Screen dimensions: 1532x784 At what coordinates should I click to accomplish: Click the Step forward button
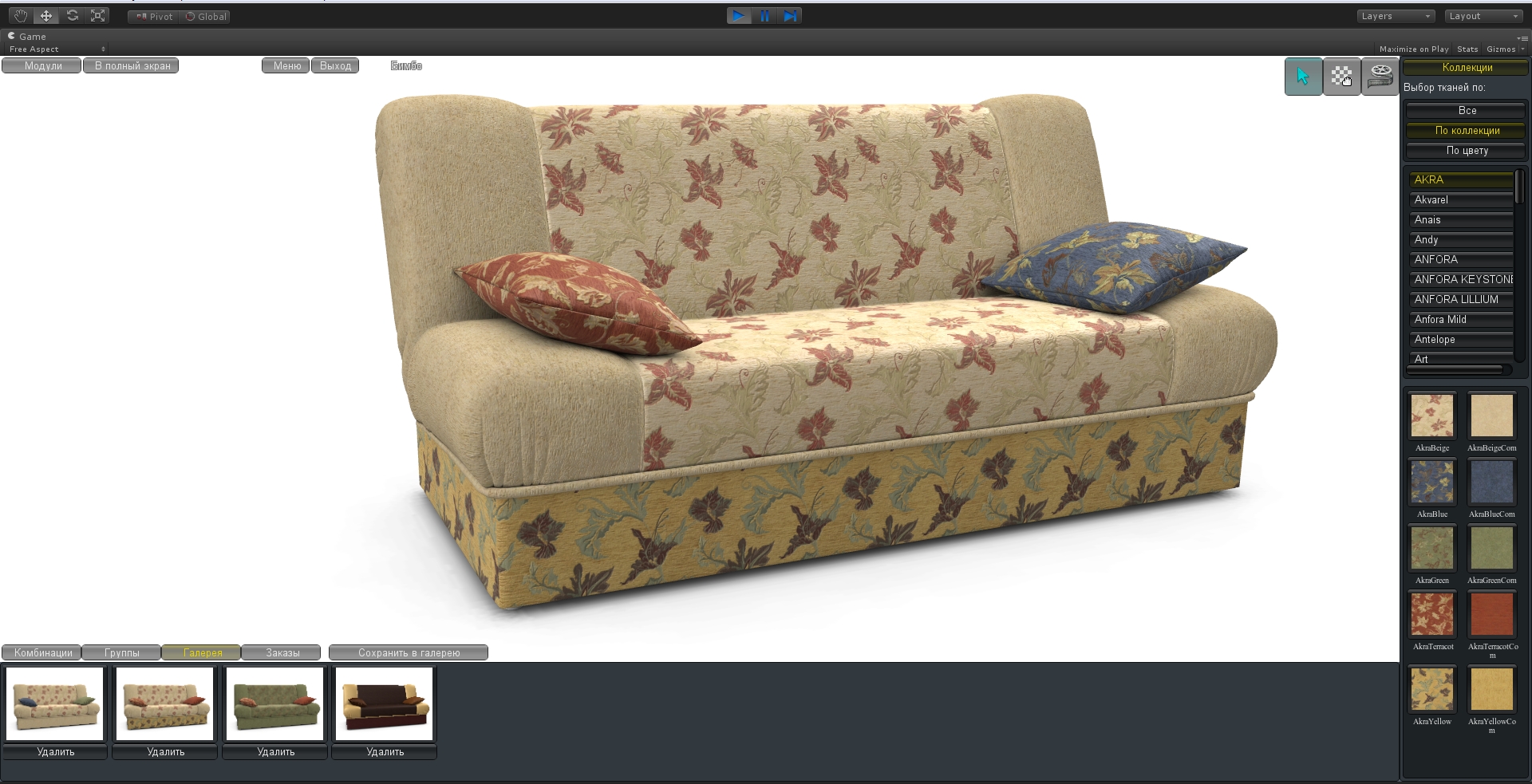tap(789, 16)
